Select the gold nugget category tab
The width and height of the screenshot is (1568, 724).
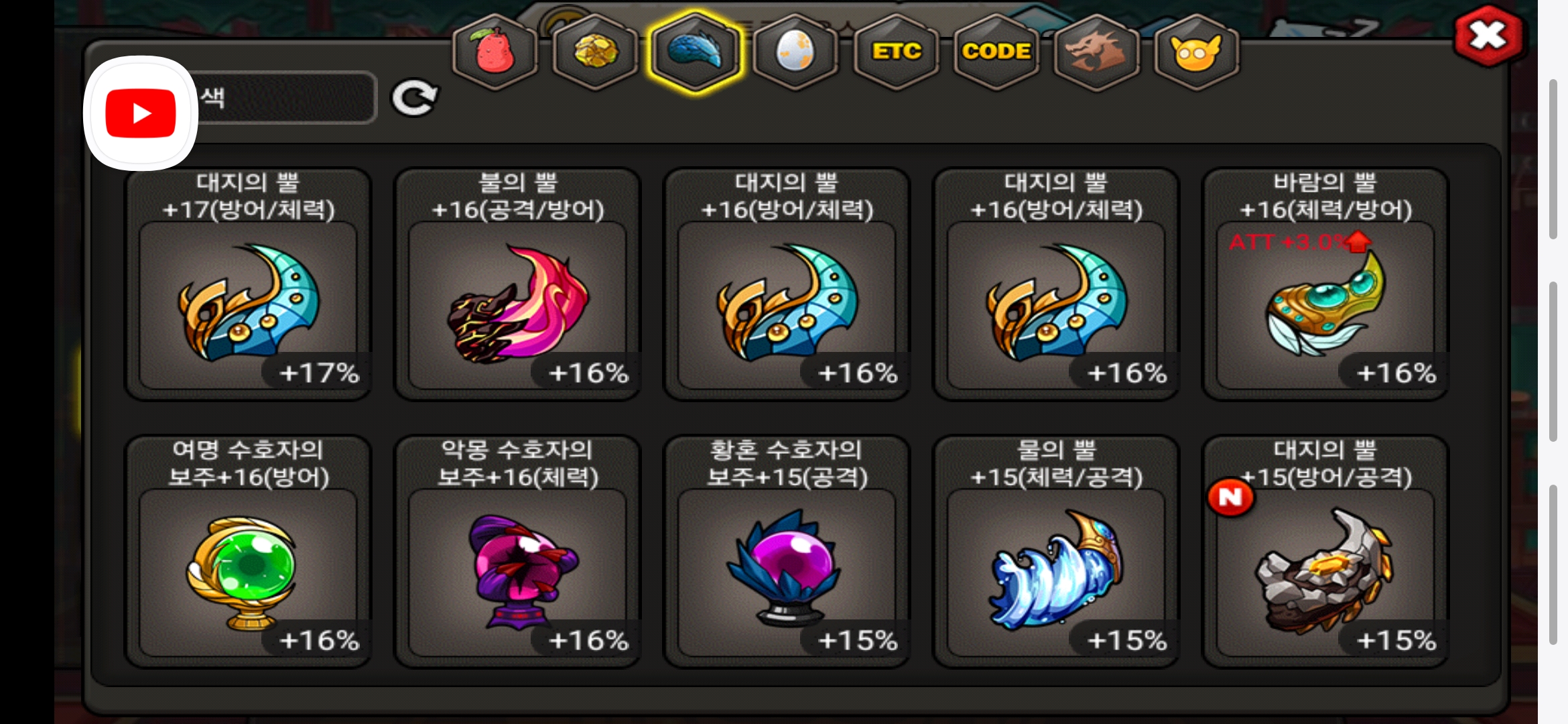pos(594,52)
